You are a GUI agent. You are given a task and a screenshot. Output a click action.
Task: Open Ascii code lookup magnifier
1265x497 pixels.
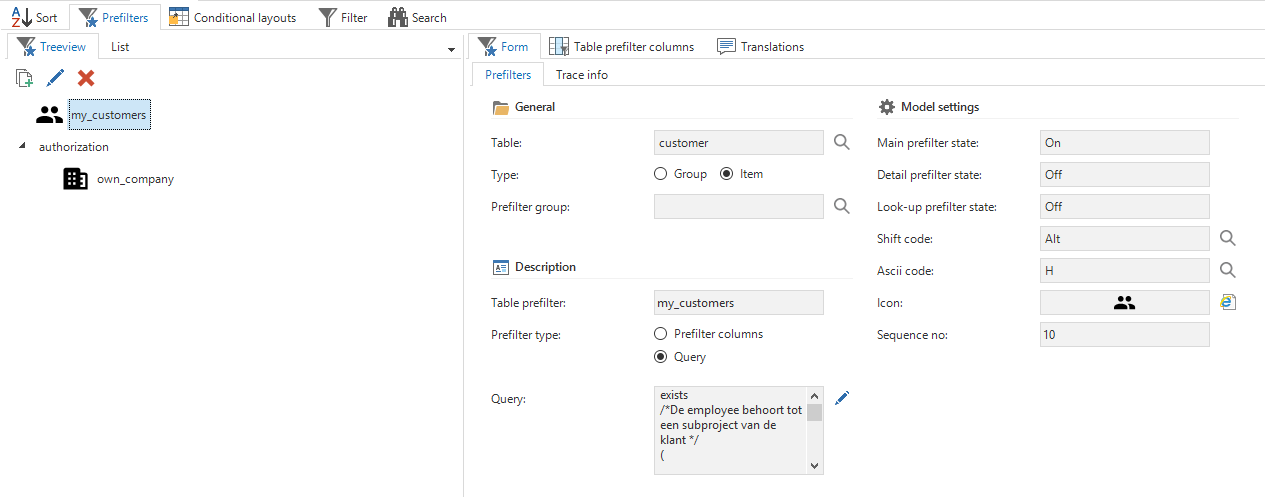(x=1228, y=270)
